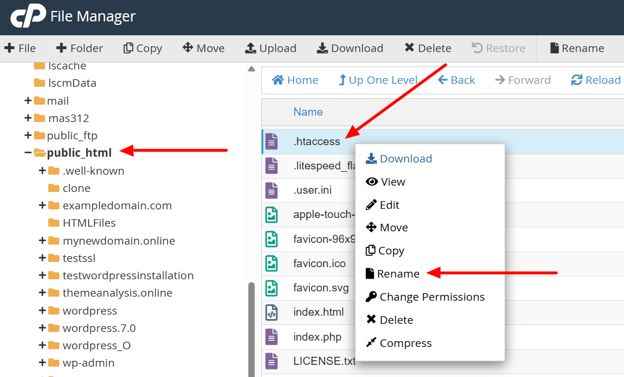Select the .user.ini file name
This screenshot has height=377, width=624.
tap(312, 190)
